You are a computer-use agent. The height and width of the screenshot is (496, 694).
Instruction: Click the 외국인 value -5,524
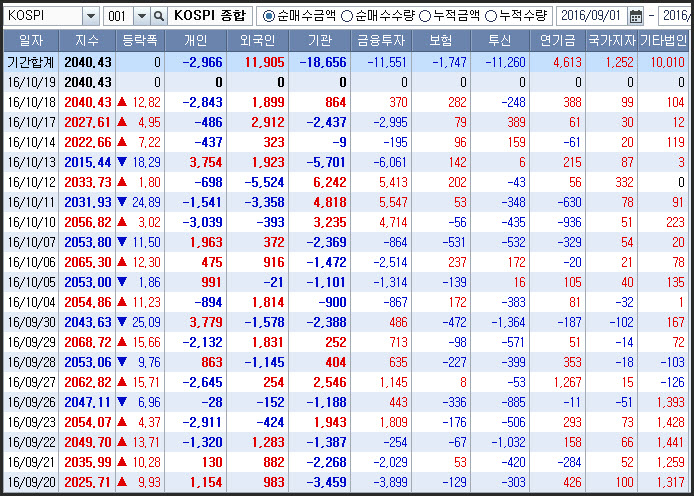tap(265, 182)
